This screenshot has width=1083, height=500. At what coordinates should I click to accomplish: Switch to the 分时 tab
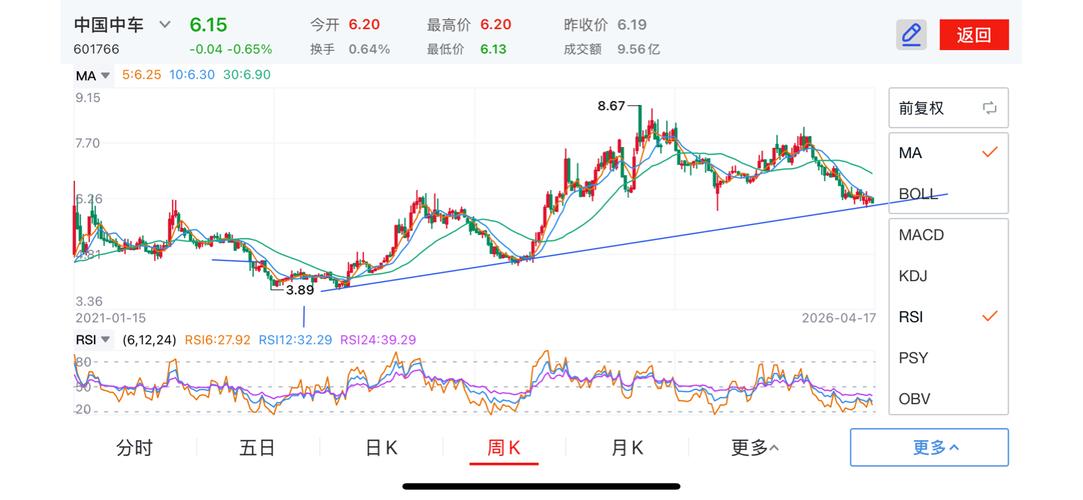click(134, 448)
